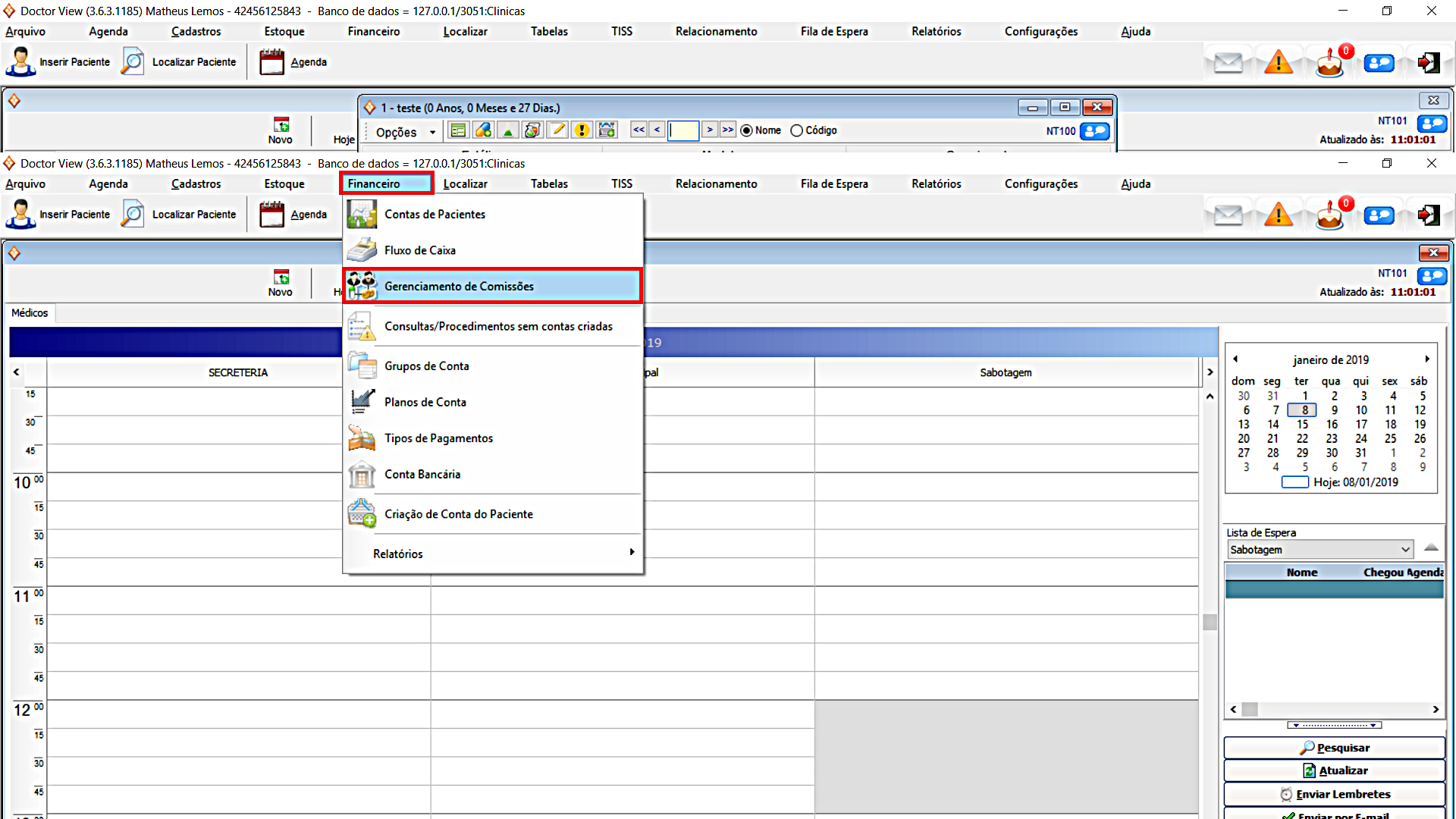The height and width of the screenshot is (819, 1456).
Task: Select the Nome radio button
Action: tap(747, 130)
